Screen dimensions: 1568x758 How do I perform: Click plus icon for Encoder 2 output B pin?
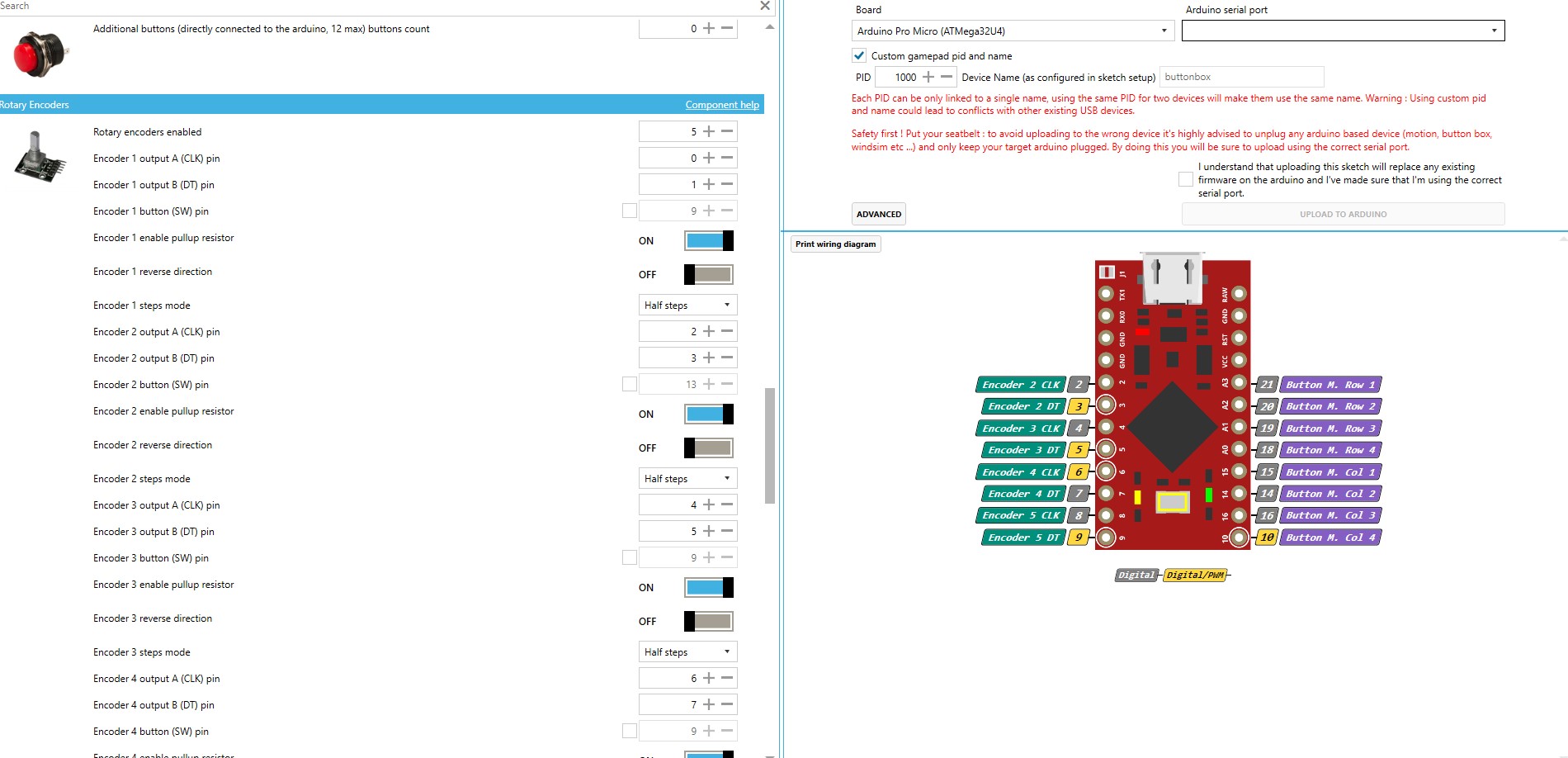[709, 358]
